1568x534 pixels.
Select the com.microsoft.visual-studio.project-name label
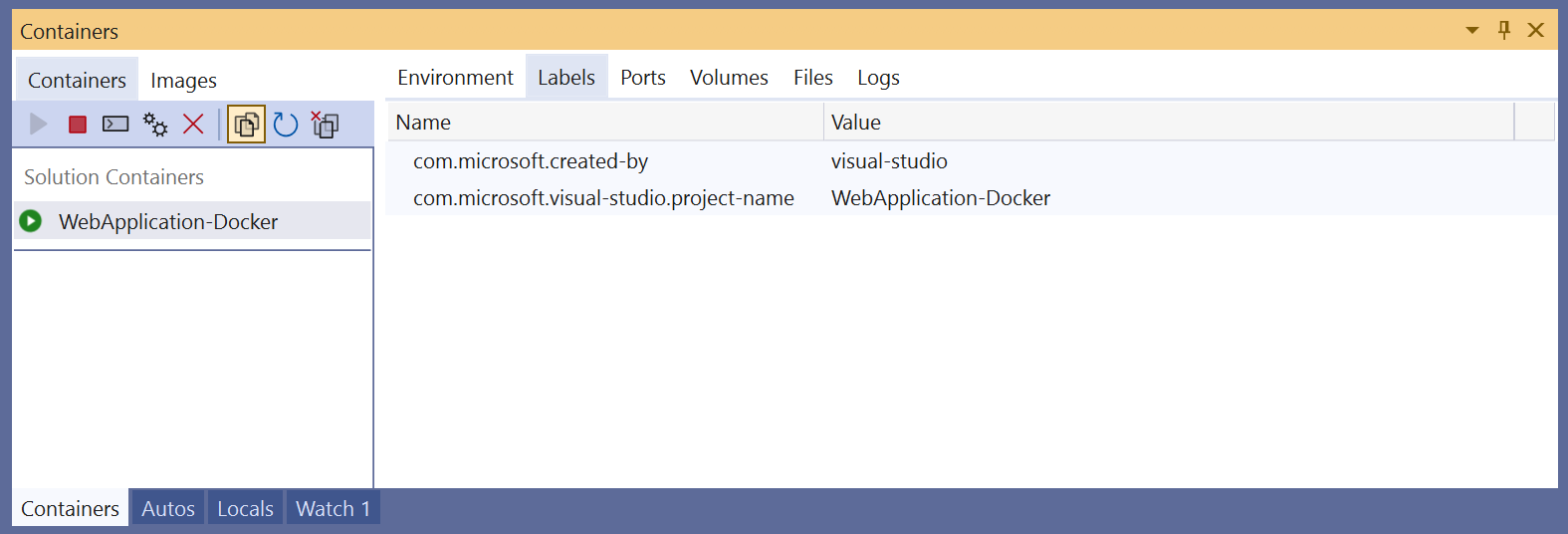(603, 198)
